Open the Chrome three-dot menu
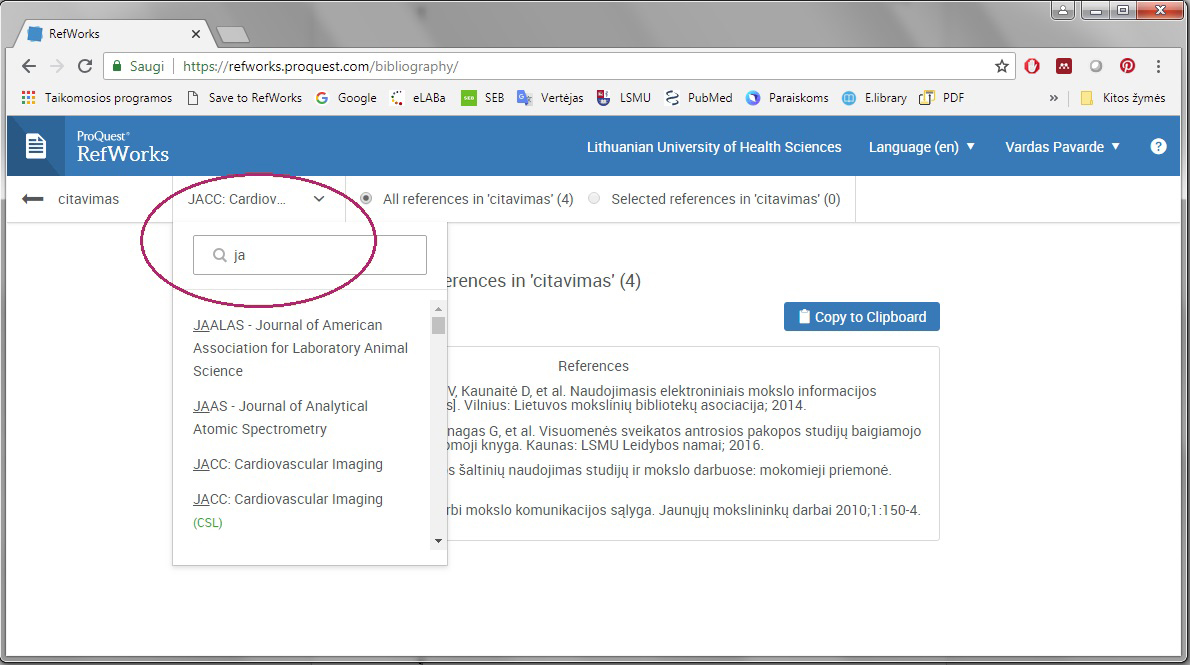The image size is (1190, 665). (1159, 66)
